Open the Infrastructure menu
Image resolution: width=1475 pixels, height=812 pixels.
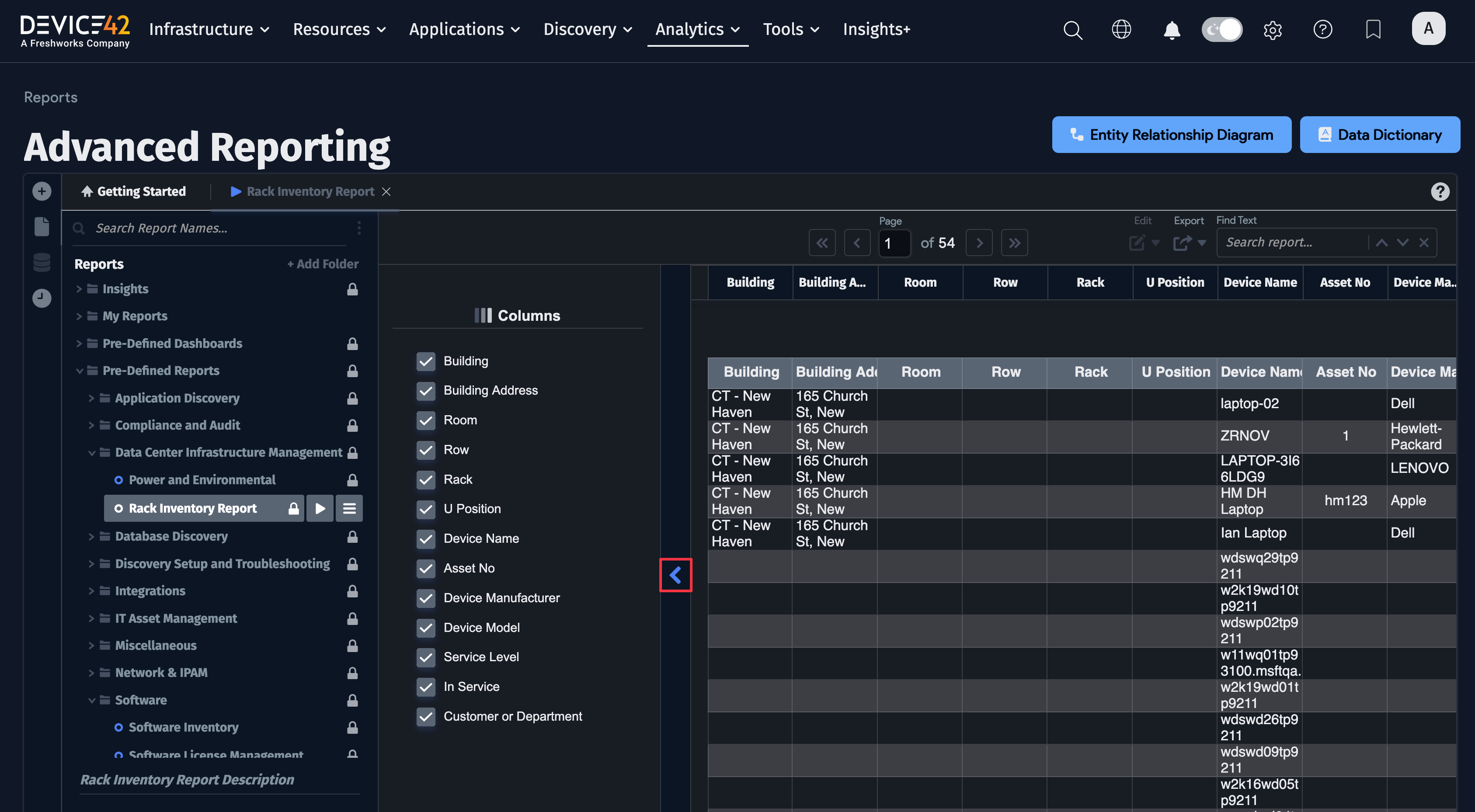(x=209, y=29)
